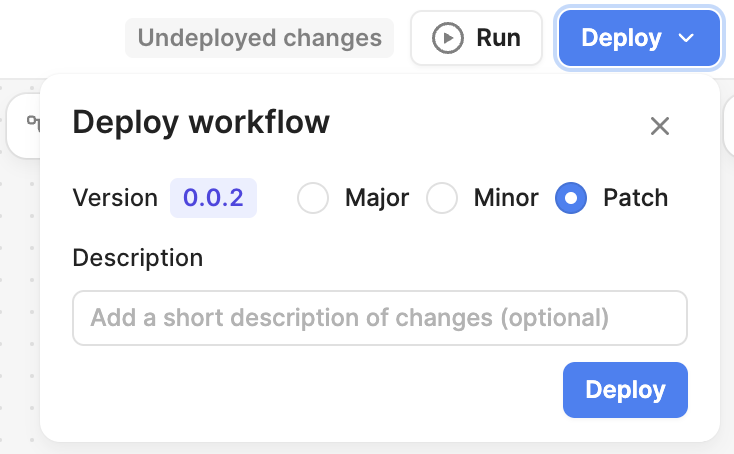Click the play icon in Run button
The image size is (734, 454).
point(447,39)
